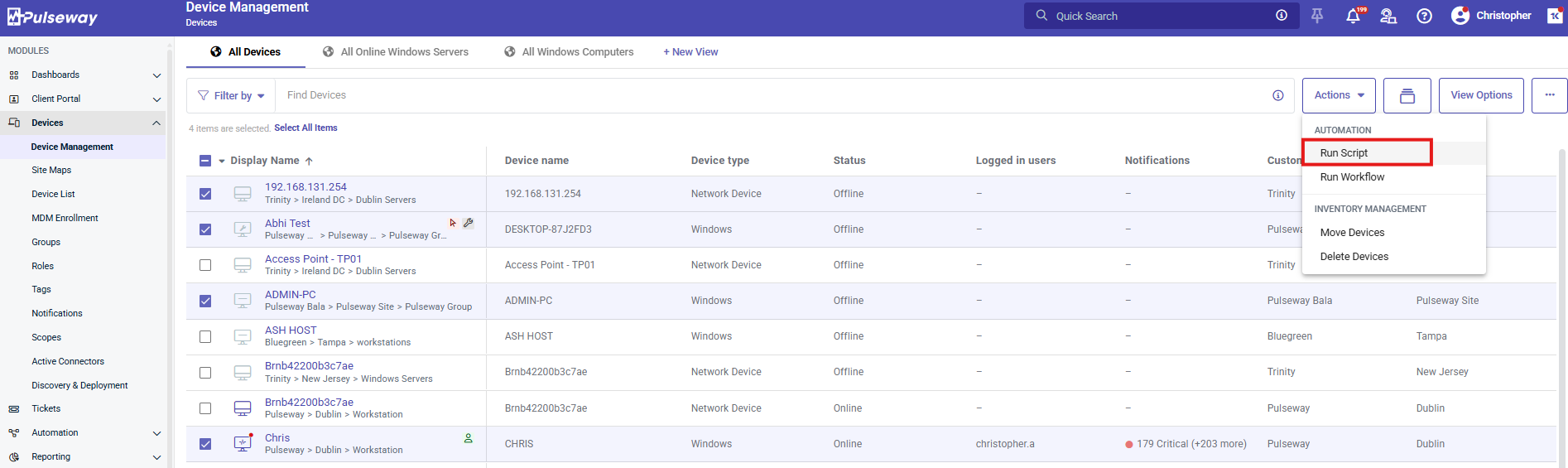Open the three-dot more options button
This screenshot has width=1568, height=468.
pos(1549,95)
